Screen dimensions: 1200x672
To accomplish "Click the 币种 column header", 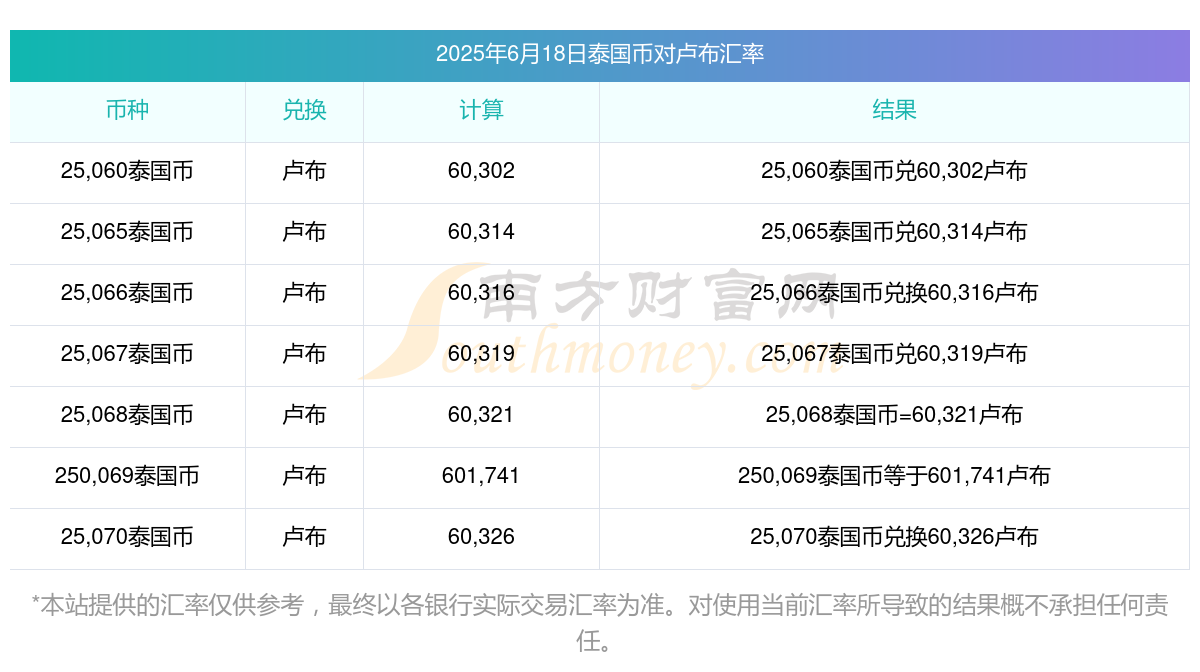I will coord(127,110).
